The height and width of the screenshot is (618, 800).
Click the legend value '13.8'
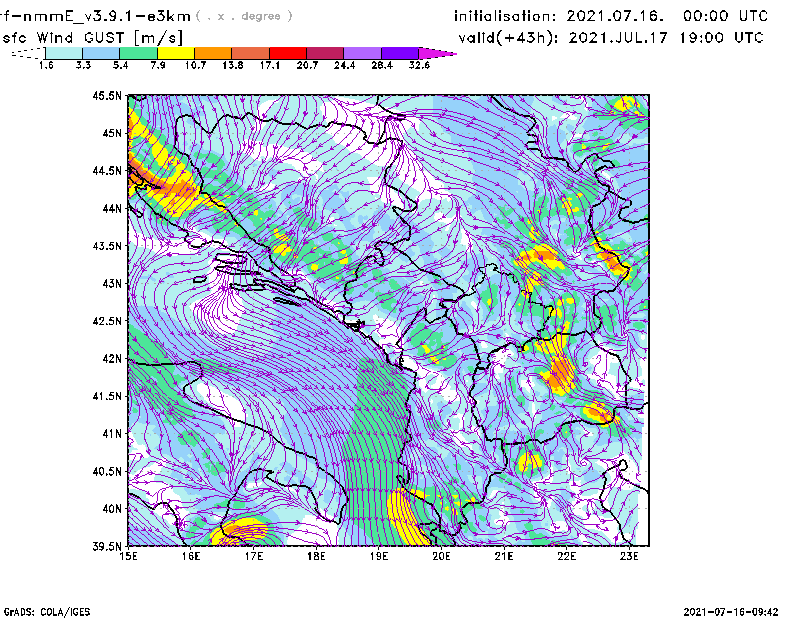[x=233, y=65]
